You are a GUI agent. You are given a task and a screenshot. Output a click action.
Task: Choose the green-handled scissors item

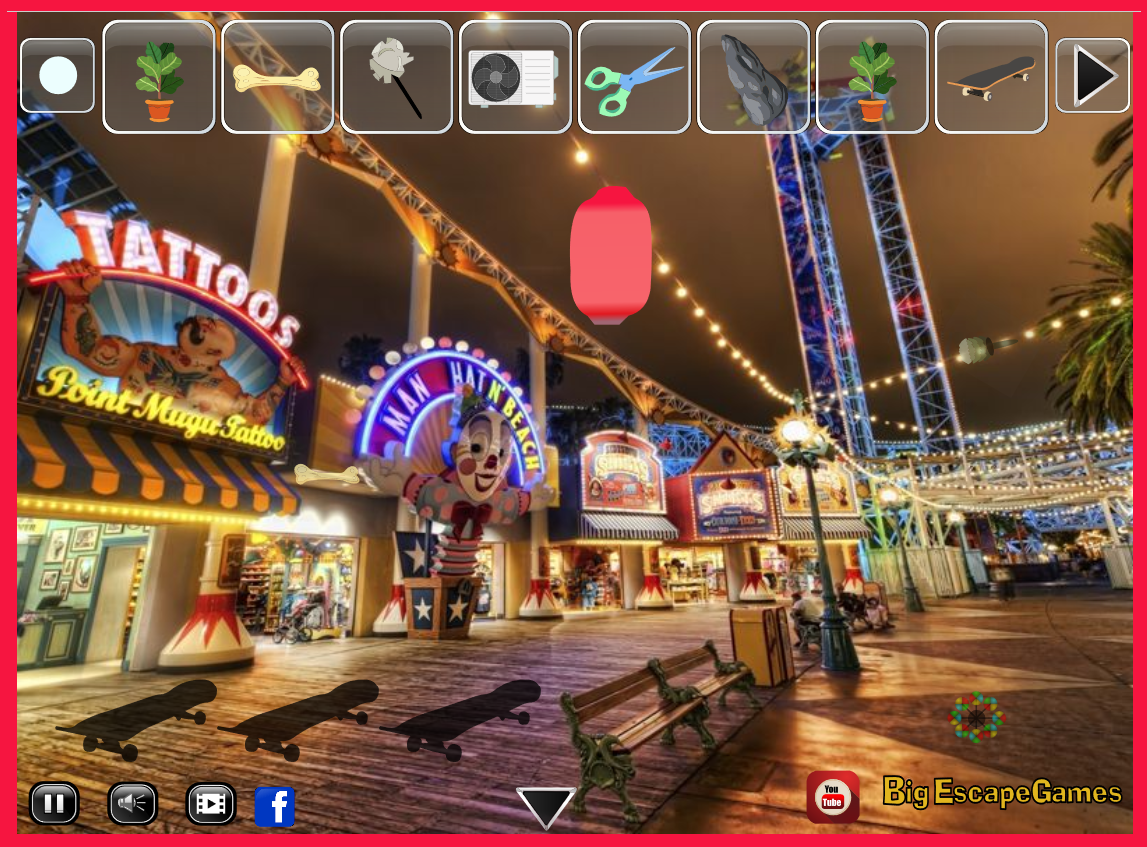point(633,78)
